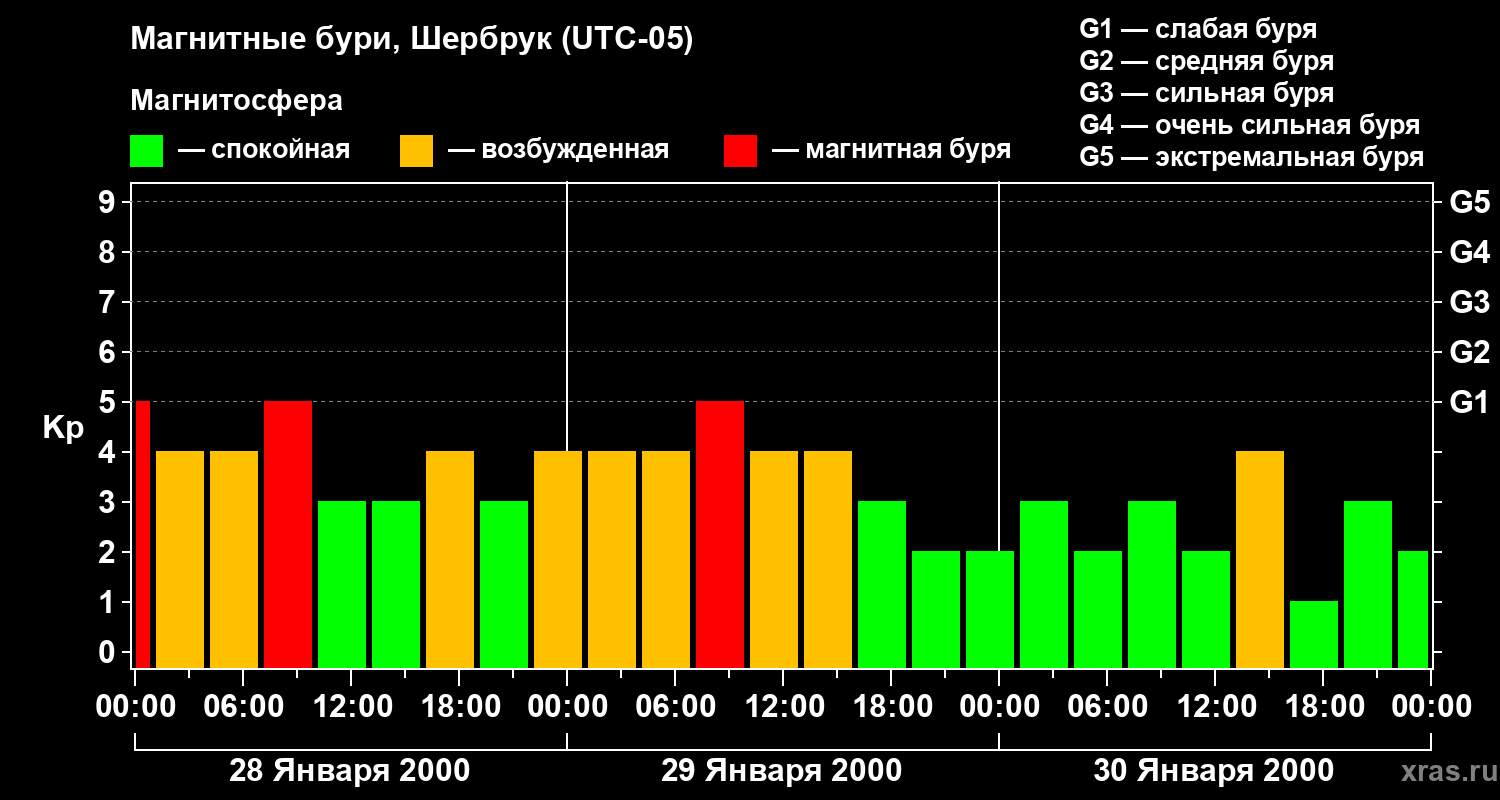Click the '12:00' time label under 28 January

(x=351, y=707)
